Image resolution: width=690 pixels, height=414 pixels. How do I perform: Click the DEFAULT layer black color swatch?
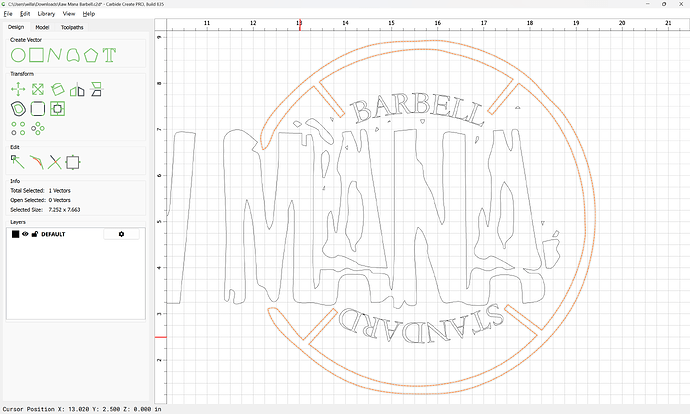click(15, 234)
